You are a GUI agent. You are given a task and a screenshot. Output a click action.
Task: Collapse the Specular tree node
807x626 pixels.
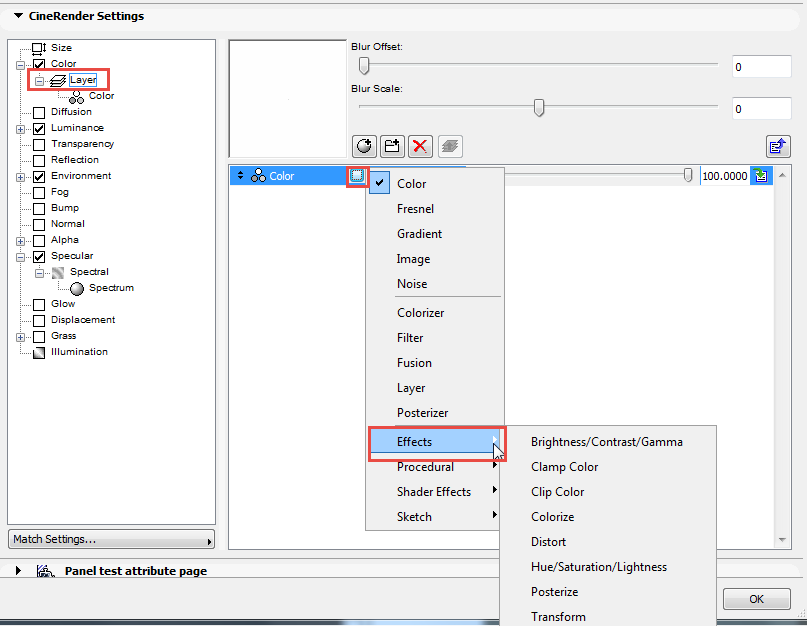pos(20,257)
